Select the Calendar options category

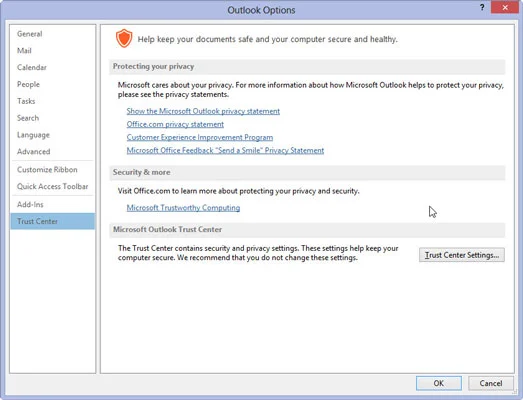(x=32, y=67)
